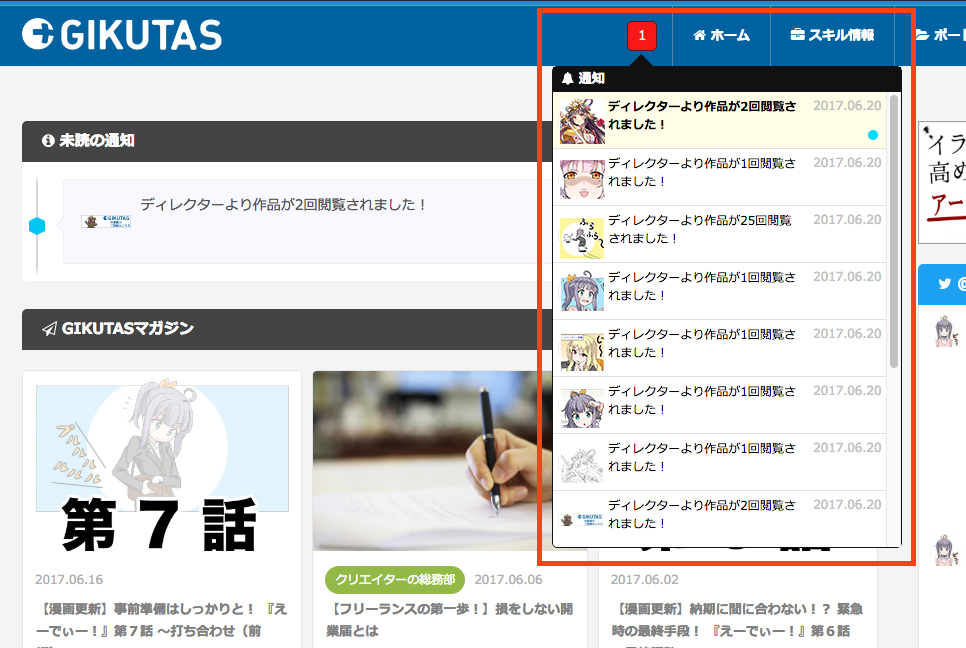Open the red notification badge showing 1
Viewport: 966px width, 648px height.
641,36
